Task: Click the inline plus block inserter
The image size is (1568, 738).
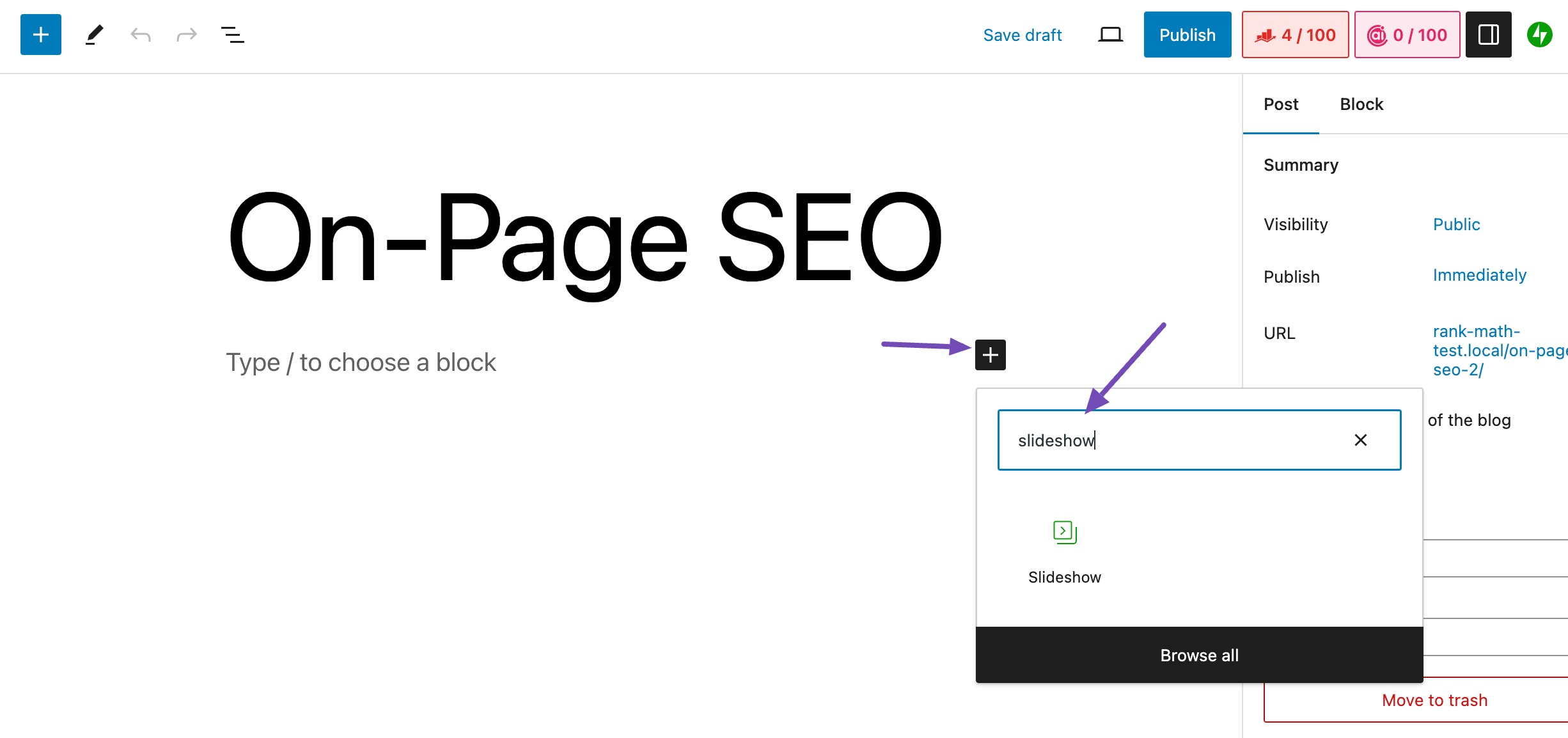Action: click(990, 355)
